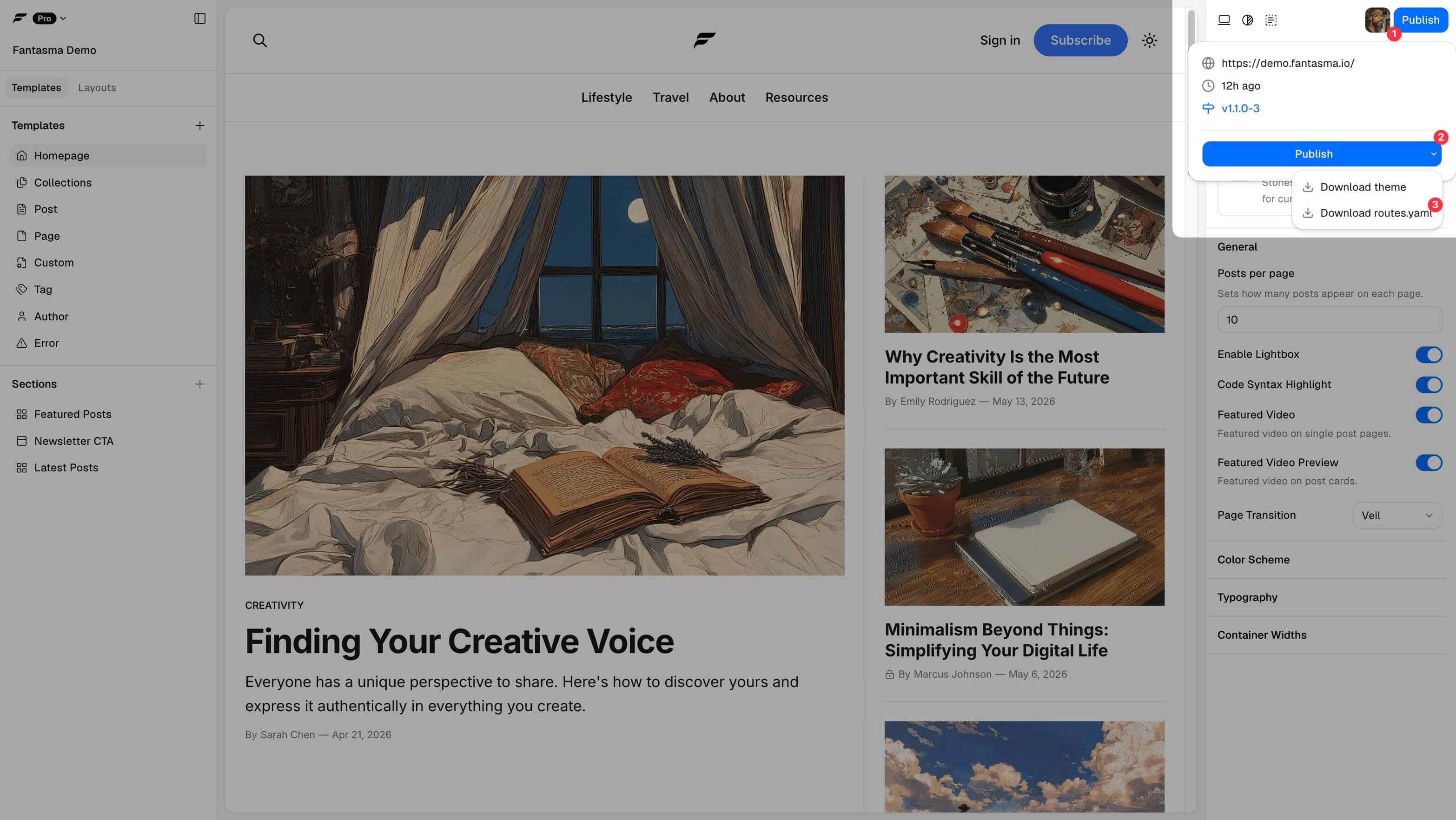Click the Homepage house icon

(21, 155)
